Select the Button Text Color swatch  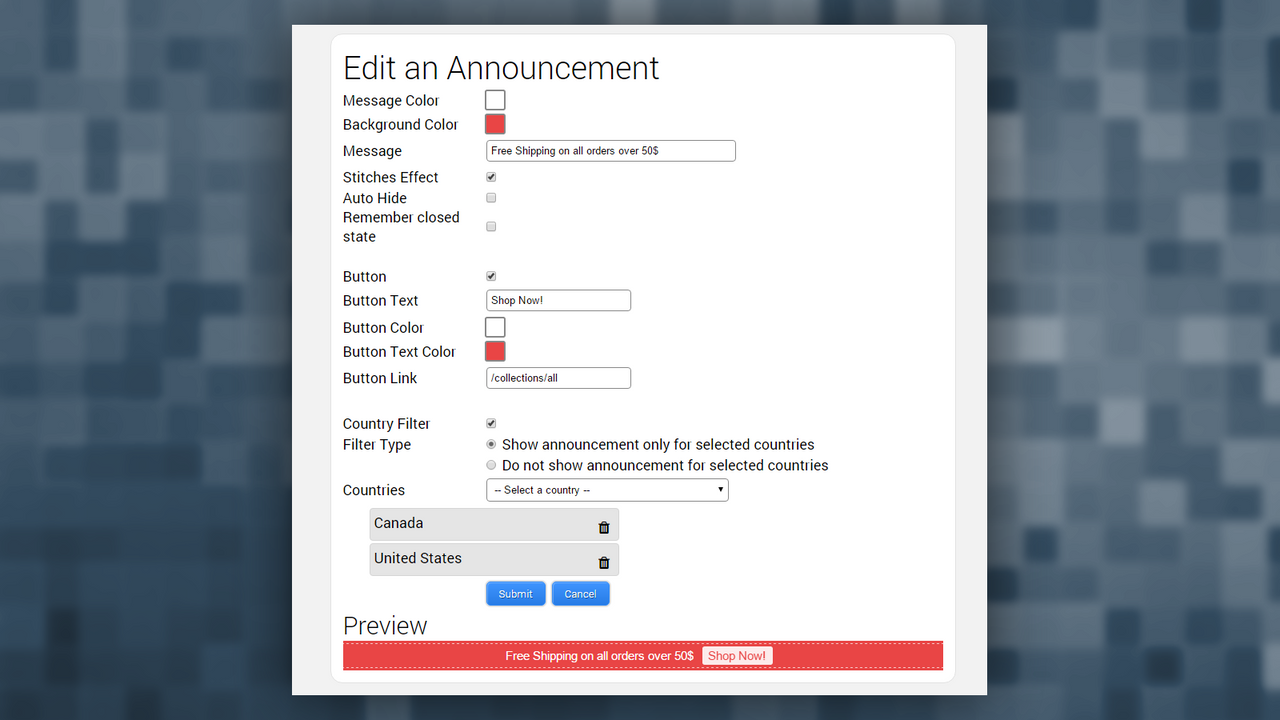494,350
